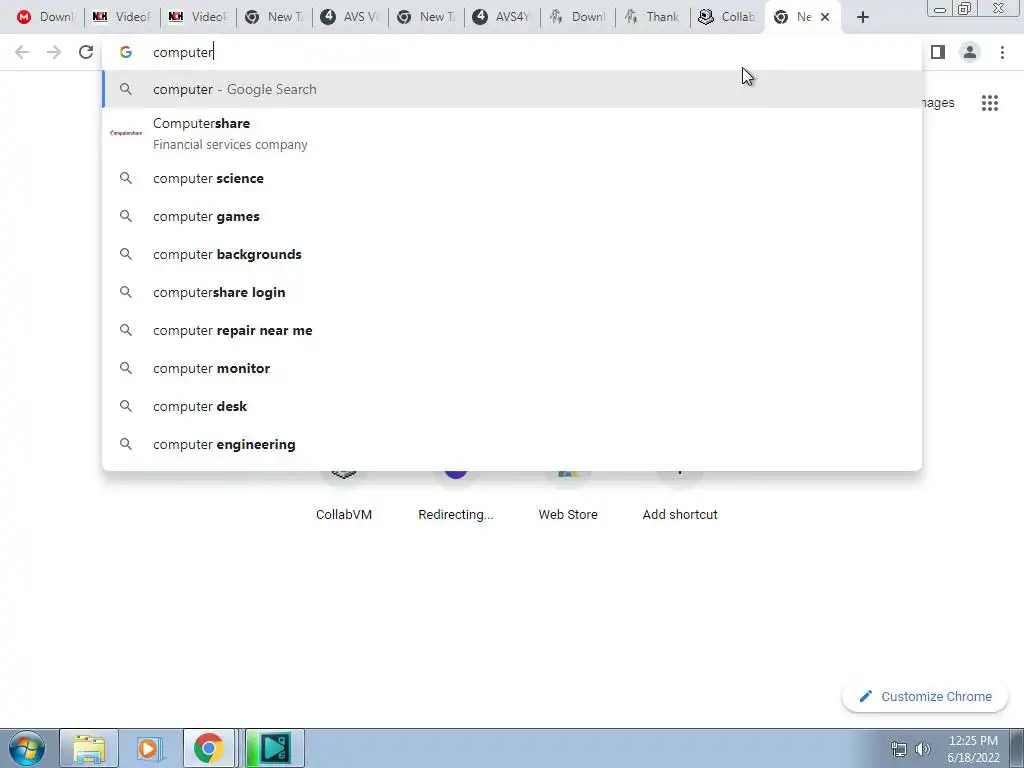Click the browser Forward arrow
The image size is (1024, 768).
[54, 52]
